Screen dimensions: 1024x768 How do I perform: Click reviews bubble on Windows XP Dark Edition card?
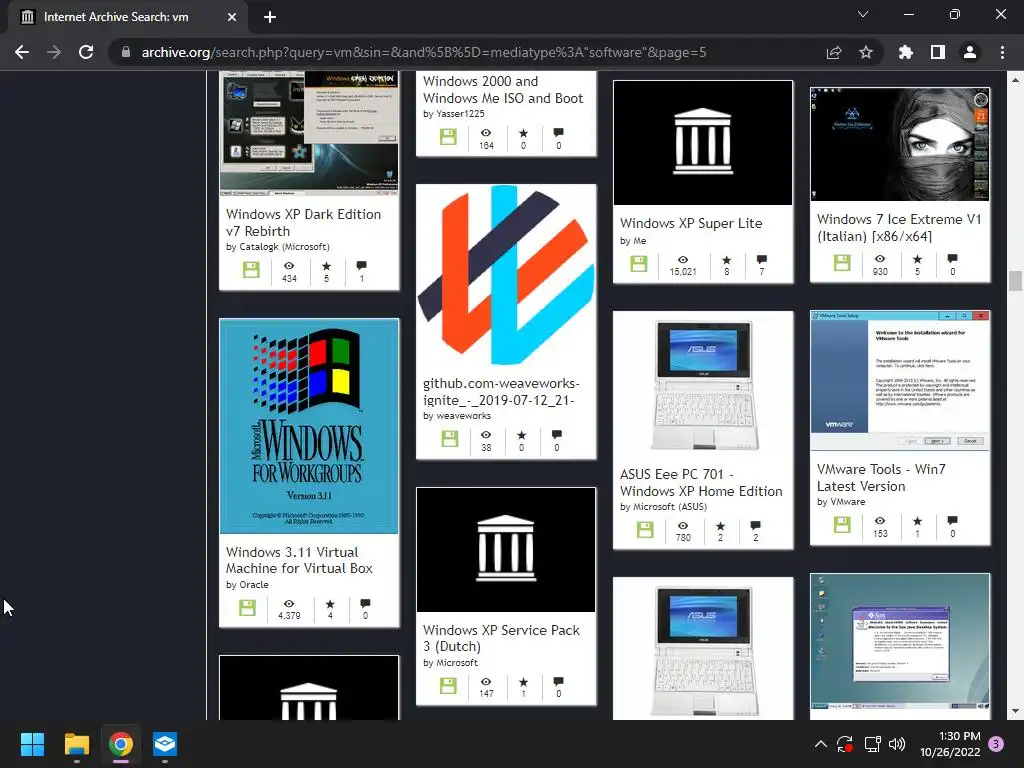click(x=362, y=265)
